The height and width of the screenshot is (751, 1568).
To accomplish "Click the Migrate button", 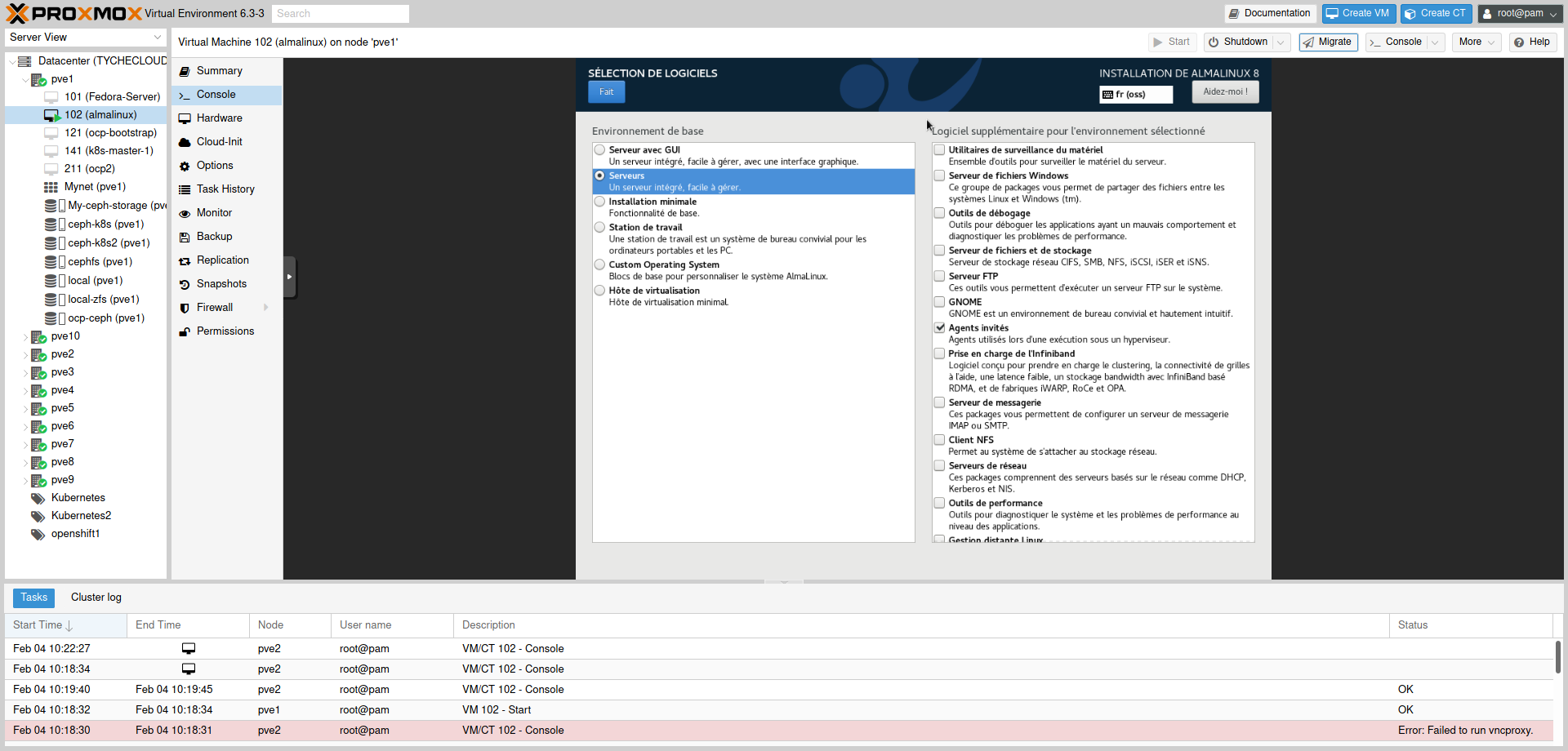I will click(x=1329, y=42).
